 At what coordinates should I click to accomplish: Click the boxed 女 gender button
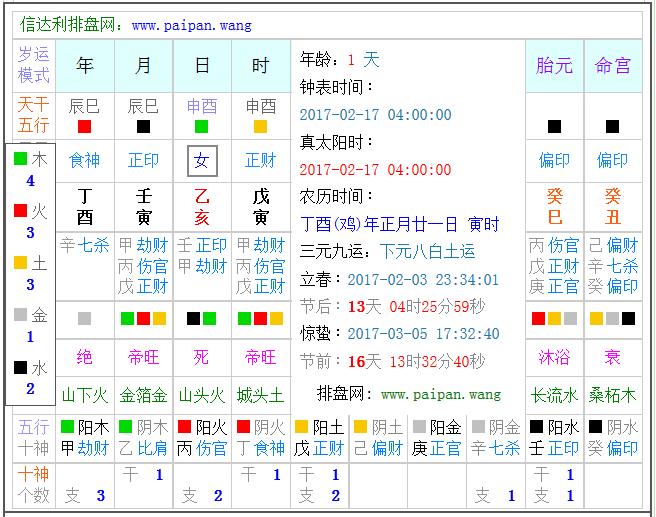click(x=202, y=161)
